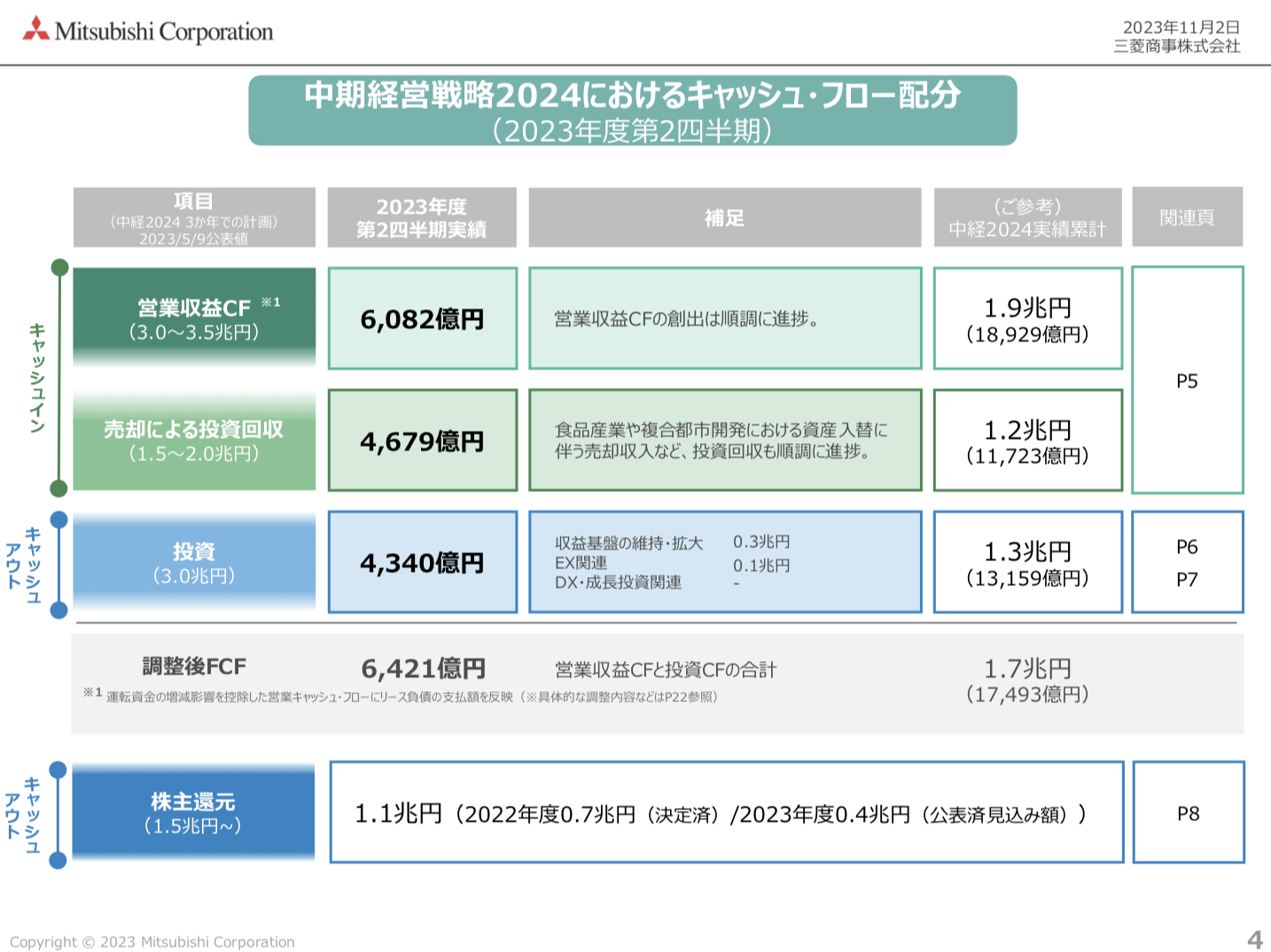
Task: Click the 営業収益CF item box
Action: (x=194, y=318)
